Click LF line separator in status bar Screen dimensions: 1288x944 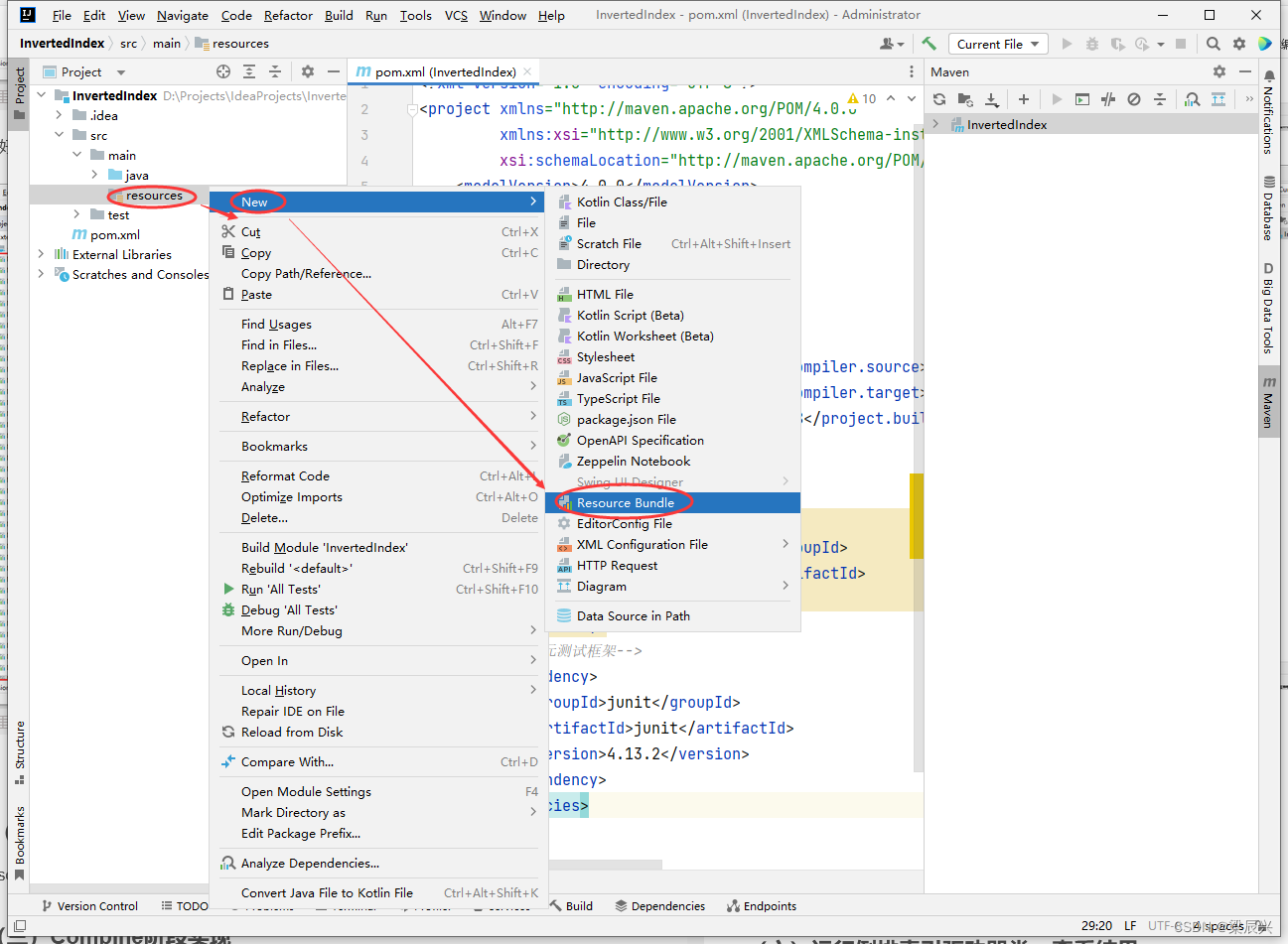[1130, 925]
